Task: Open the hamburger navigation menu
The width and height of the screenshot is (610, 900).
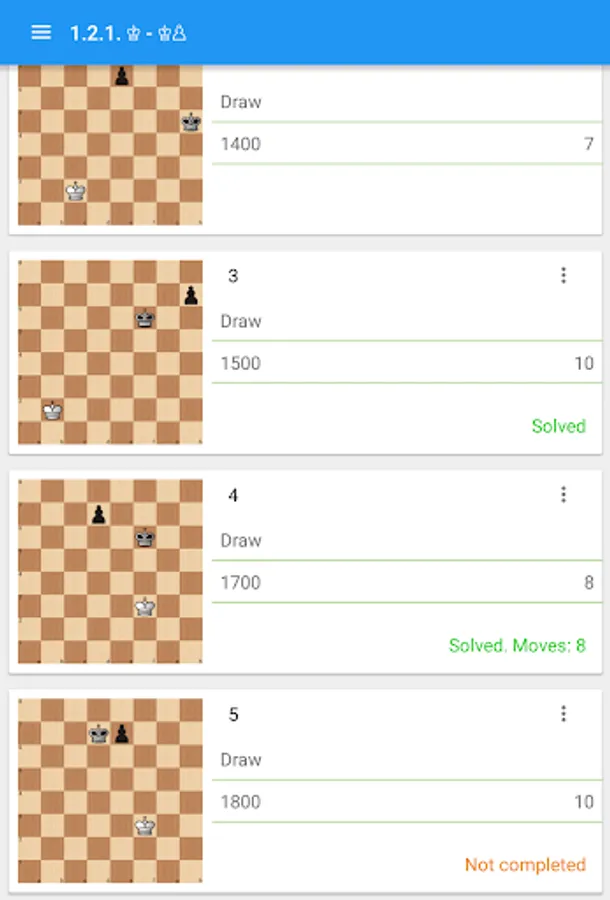Action: (41, 33)
